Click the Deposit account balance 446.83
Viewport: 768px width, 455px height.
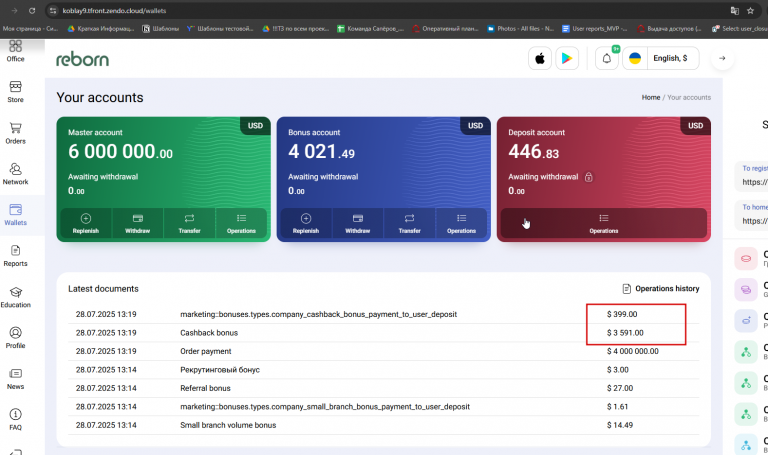533,152
